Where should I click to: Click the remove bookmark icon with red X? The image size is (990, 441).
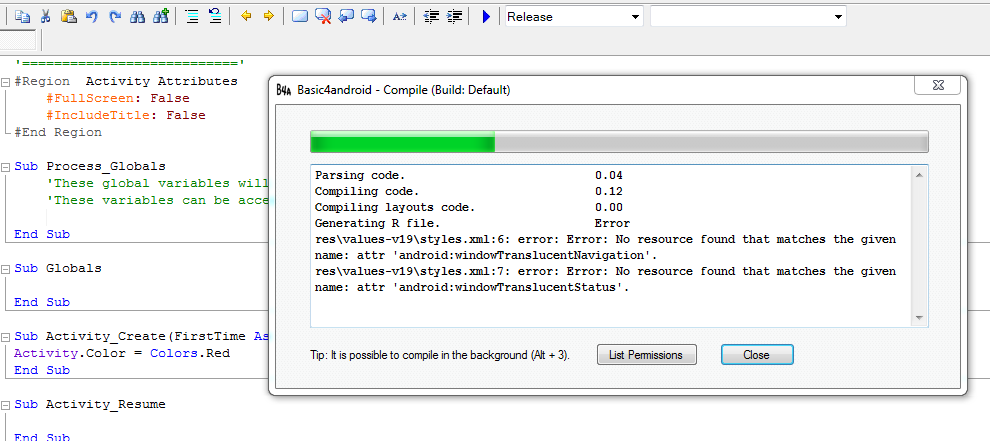click(323, 17)
